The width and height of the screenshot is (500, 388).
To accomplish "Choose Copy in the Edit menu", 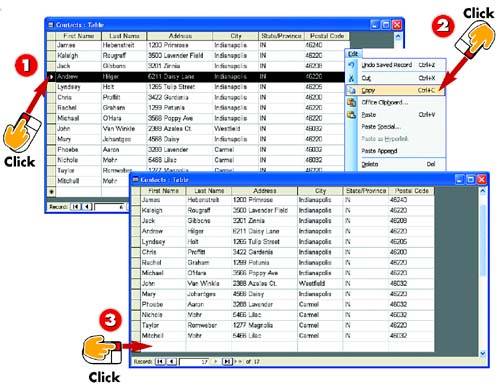I will (396, 90).
